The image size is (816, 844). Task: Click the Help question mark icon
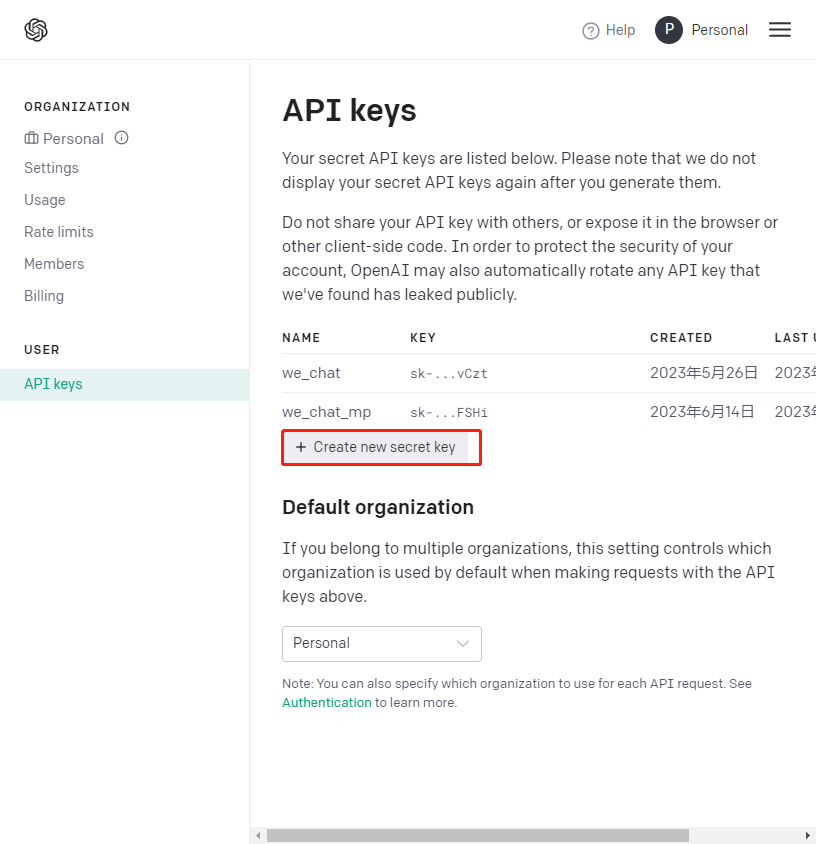click(x=591, y=31)
